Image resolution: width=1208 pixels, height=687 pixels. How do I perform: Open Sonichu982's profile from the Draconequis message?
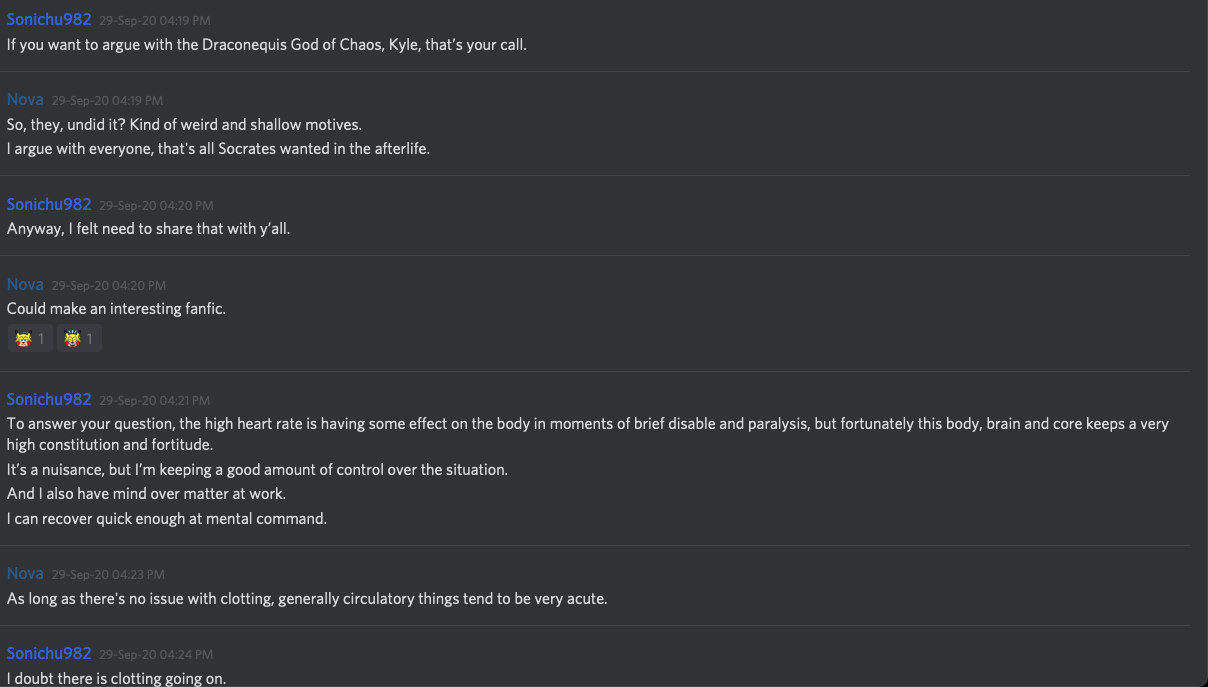49,19
